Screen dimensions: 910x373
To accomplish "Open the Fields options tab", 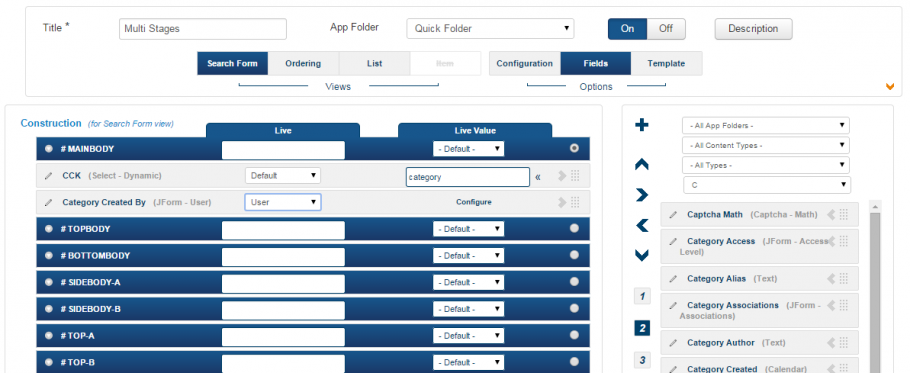I will [x=596, y=64].
